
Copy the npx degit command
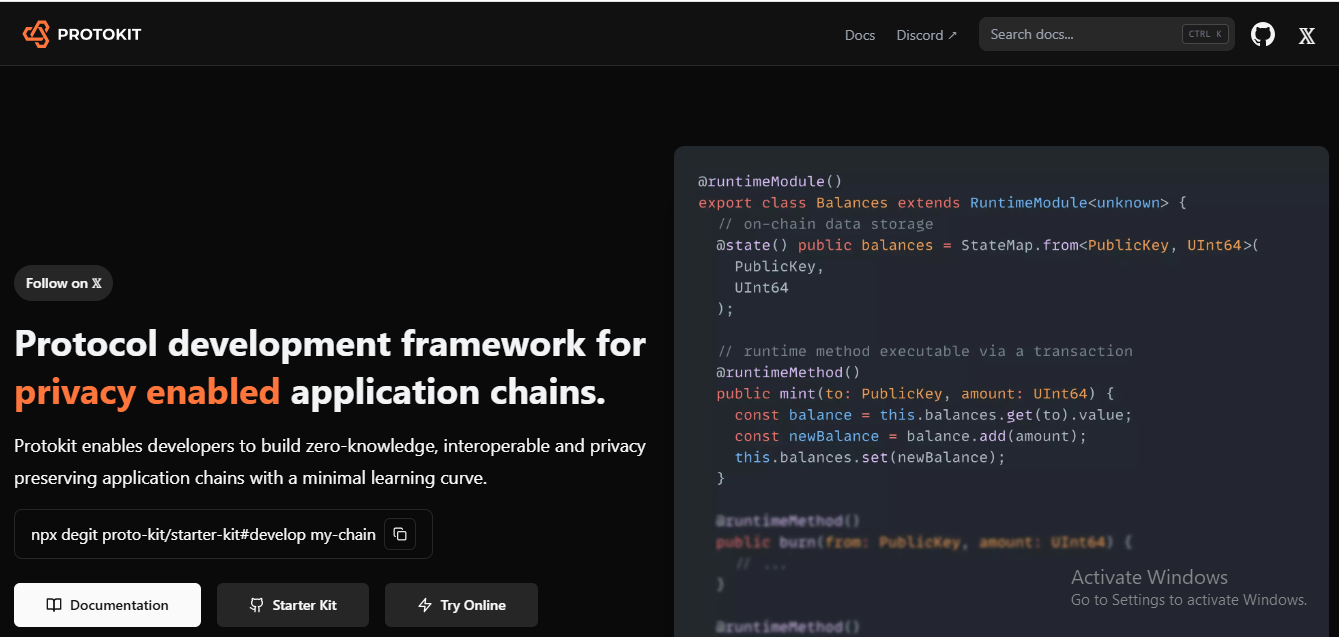click(x=400, y=534)
